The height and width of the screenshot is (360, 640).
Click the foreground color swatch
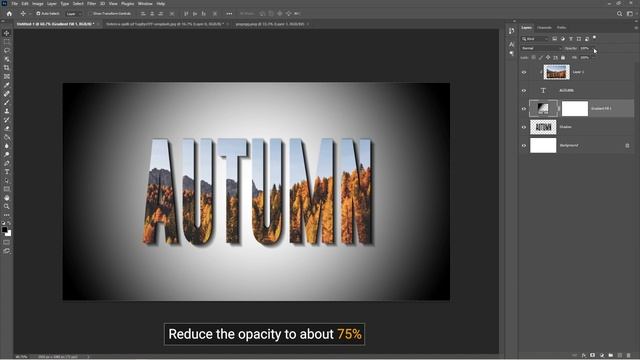pyautogui.click(x=4, y=230)
